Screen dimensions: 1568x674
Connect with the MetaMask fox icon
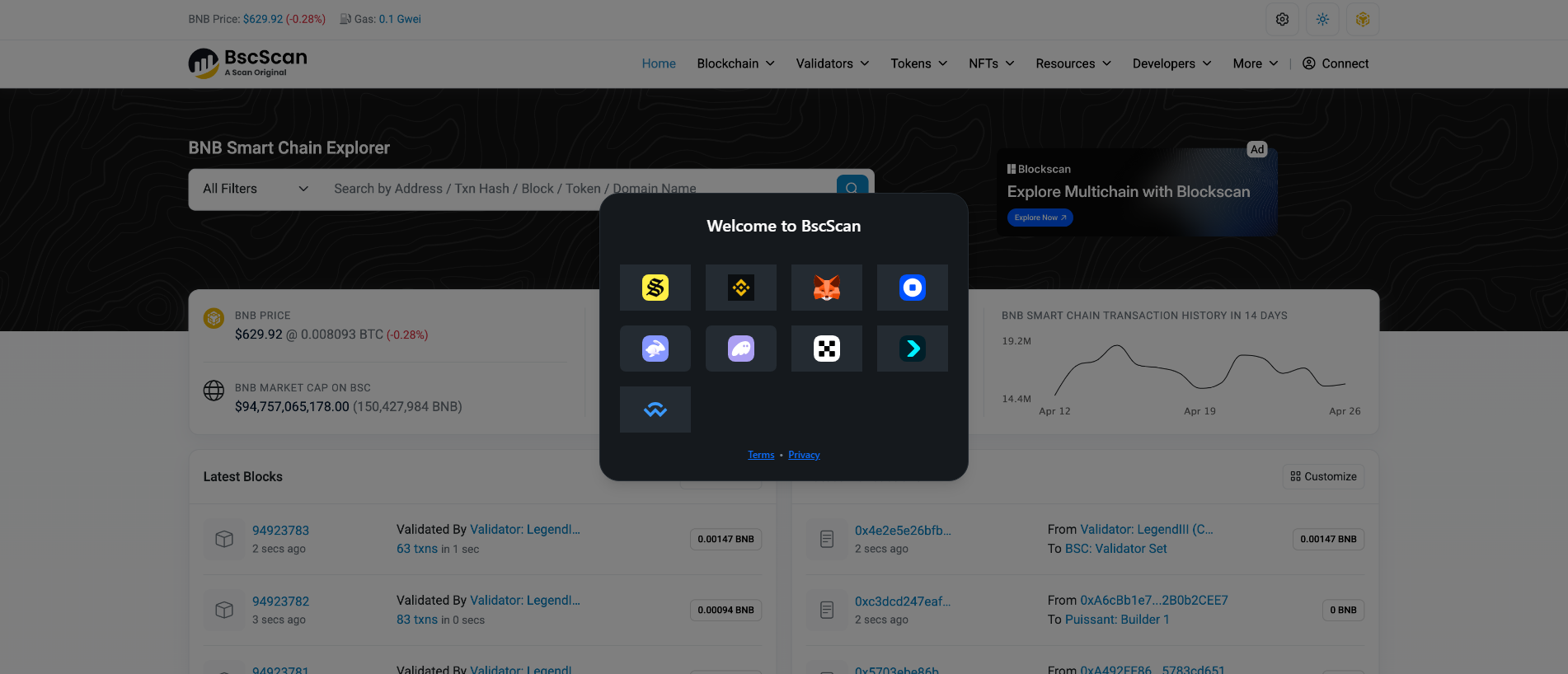click(x=827, y=288)
